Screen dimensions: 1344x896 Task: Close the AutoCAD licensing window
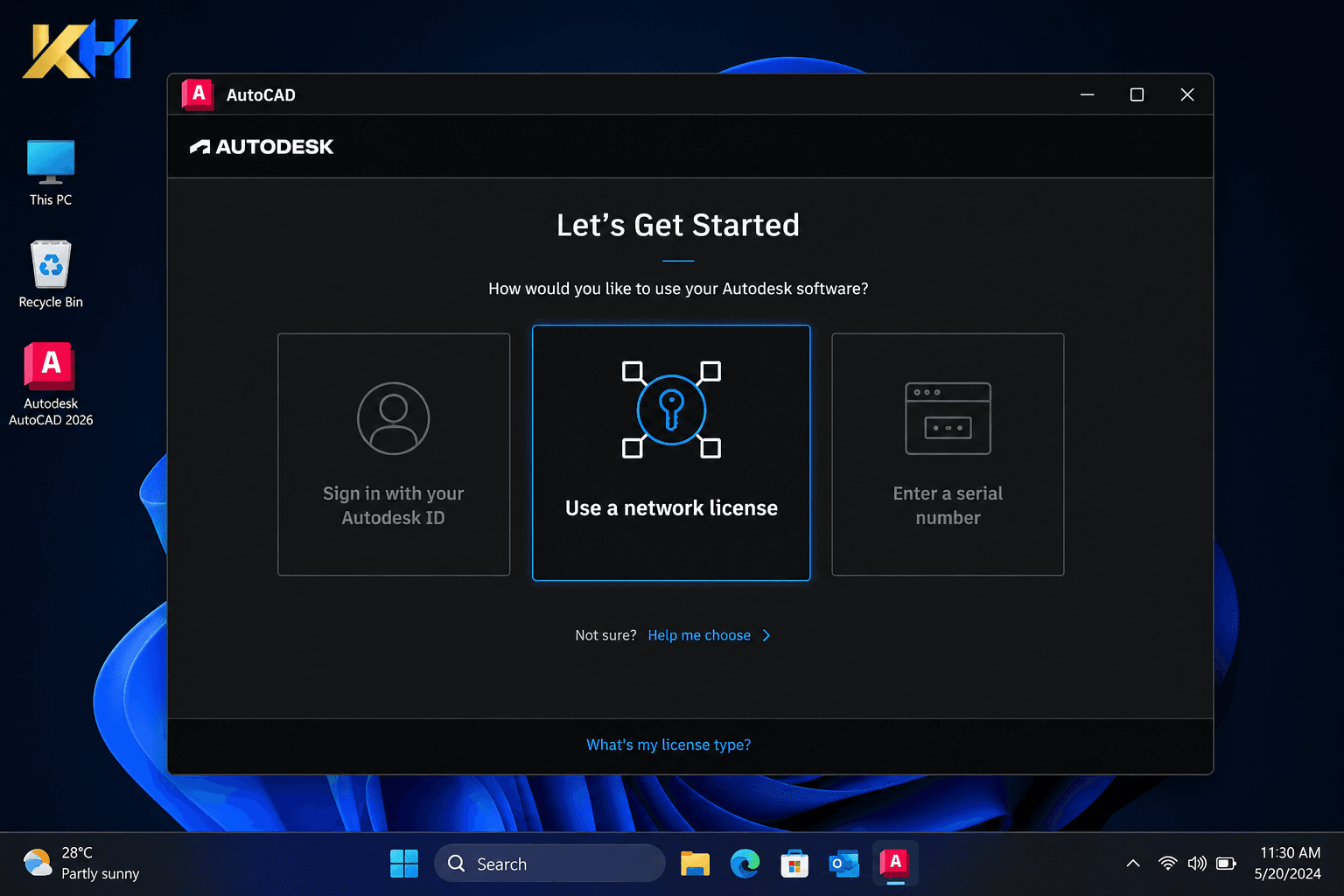tap(1187, 94)
